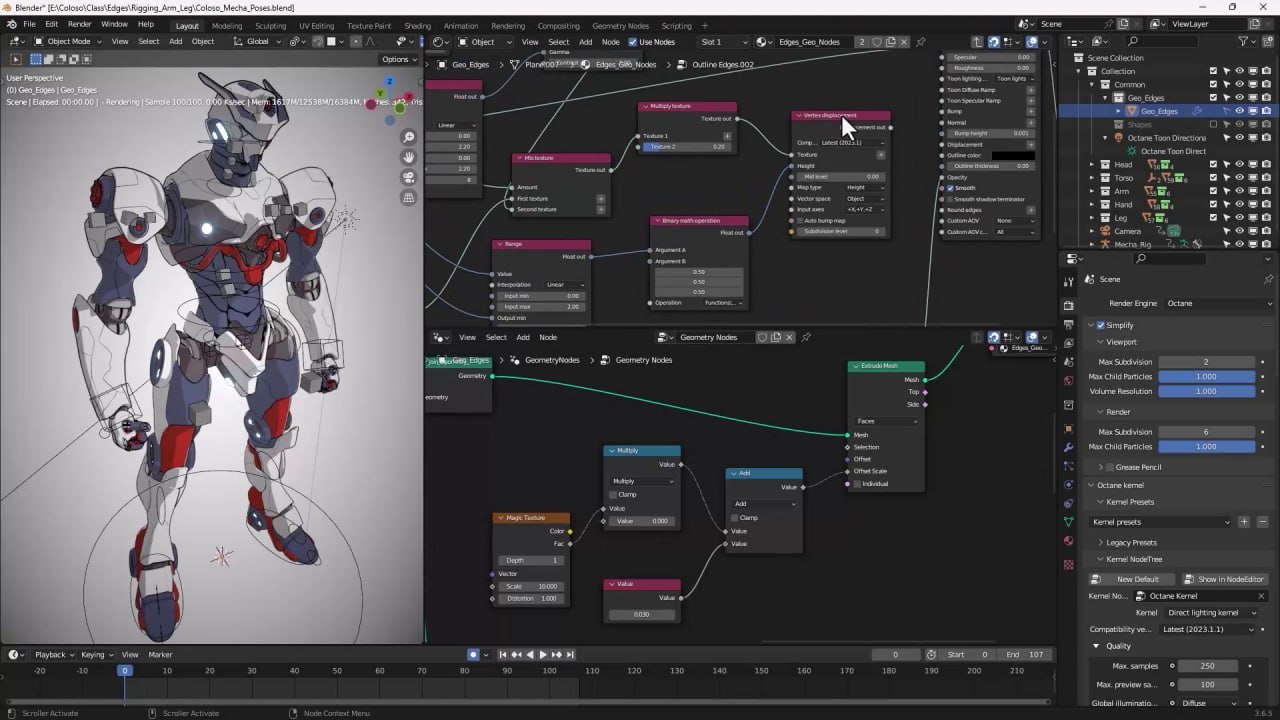Open the Modifiers wrench properties tab
Screen dimensions: 1280x720
pos(1069,447)
